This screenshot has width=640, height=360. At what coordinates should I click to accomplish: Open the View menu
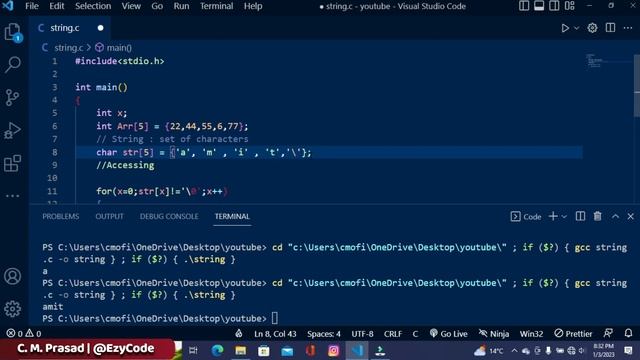pos(131,6)
